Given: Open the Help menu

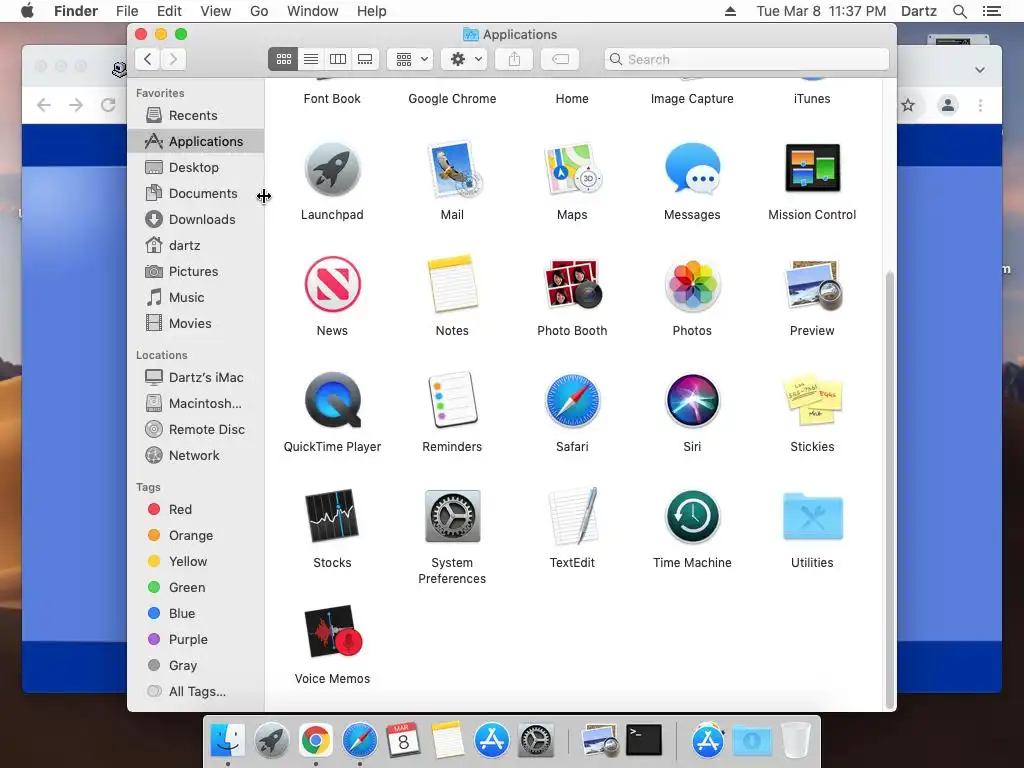Looking at the screenshot, I should pos(372,11).
